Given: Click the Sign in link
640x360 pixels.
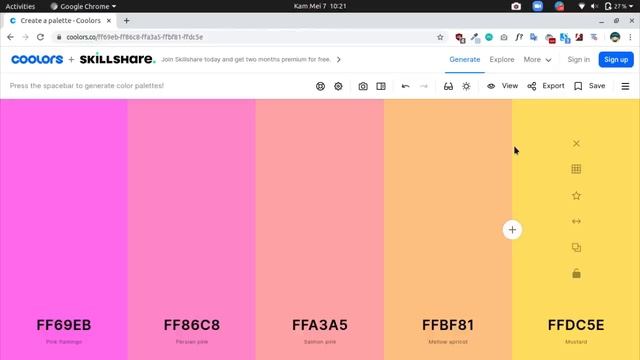Looking at the screenshot, I should [x=578, y=60].
